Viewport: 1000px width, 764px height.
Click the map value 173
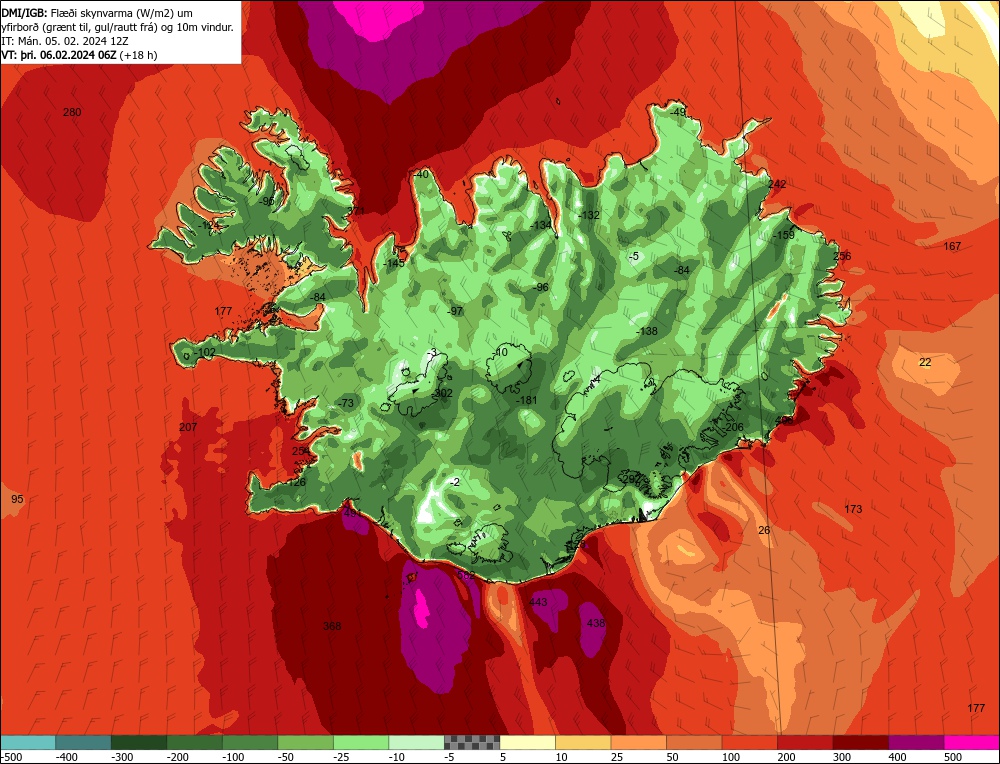point(853,509)
